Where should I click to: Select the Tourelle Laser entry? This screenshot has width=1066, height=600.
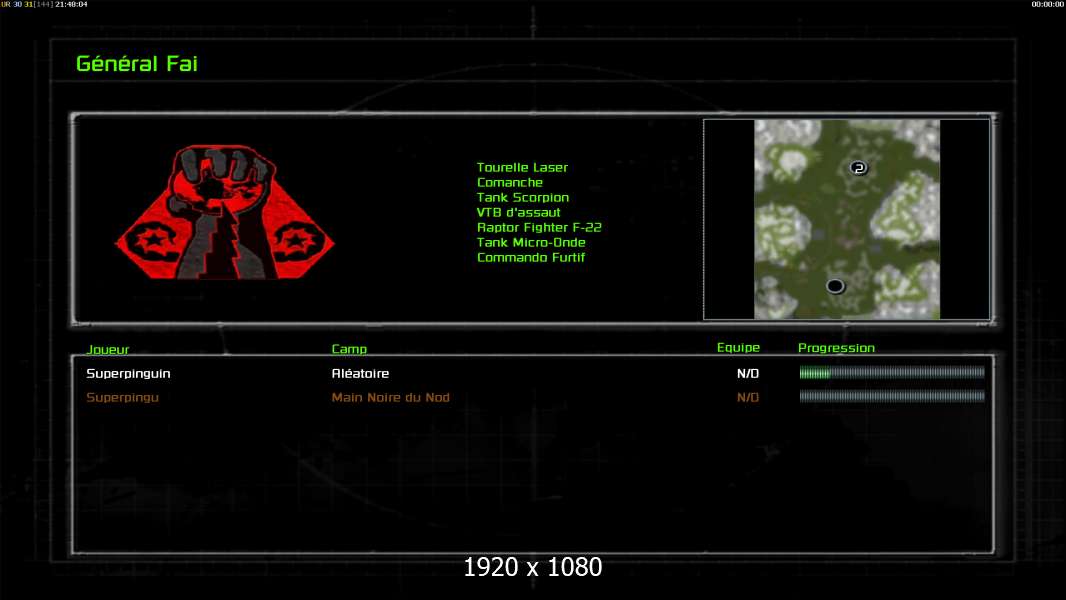(x=522, y=167)
